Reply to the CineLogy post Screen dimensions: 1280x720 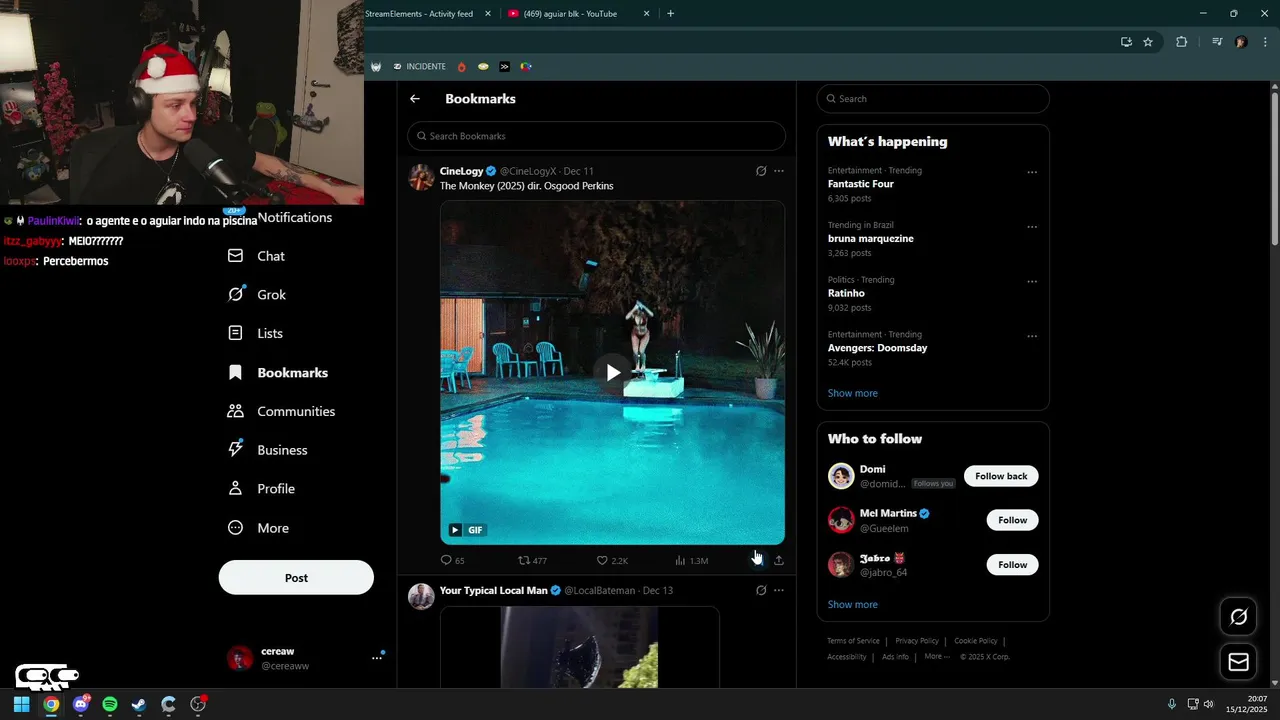pyautogui.click(x=453, y=560)
